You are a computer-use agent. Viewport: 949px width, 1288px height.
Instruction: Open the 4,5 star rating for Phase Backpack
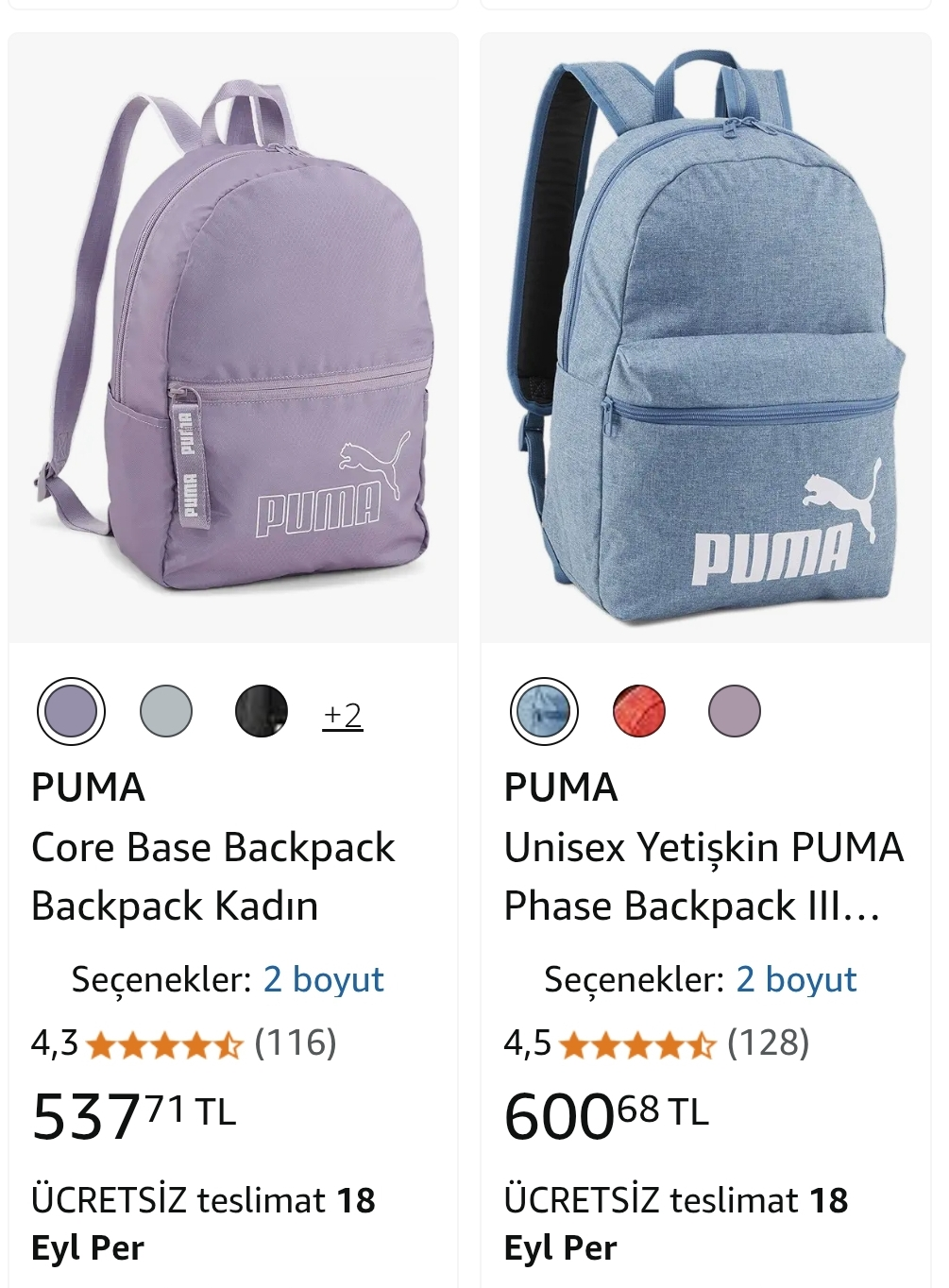click(x=611, y=1043)
